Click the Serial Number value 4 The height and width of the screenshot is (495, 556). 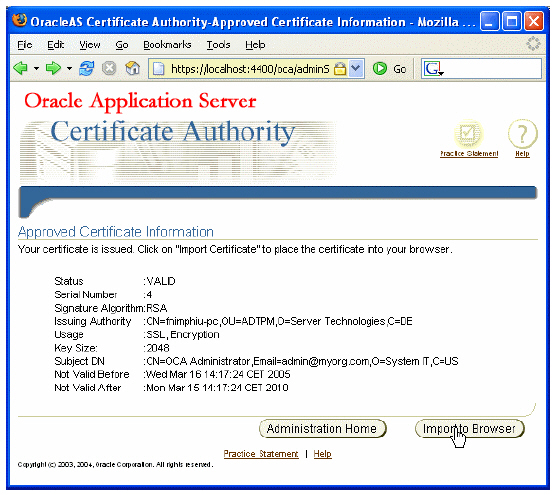[x=149, y=295]
